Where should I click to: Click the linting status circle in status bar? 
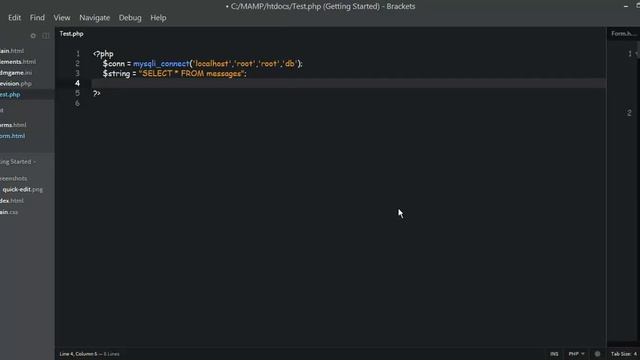pyautogui.click(x=597, y=354)
